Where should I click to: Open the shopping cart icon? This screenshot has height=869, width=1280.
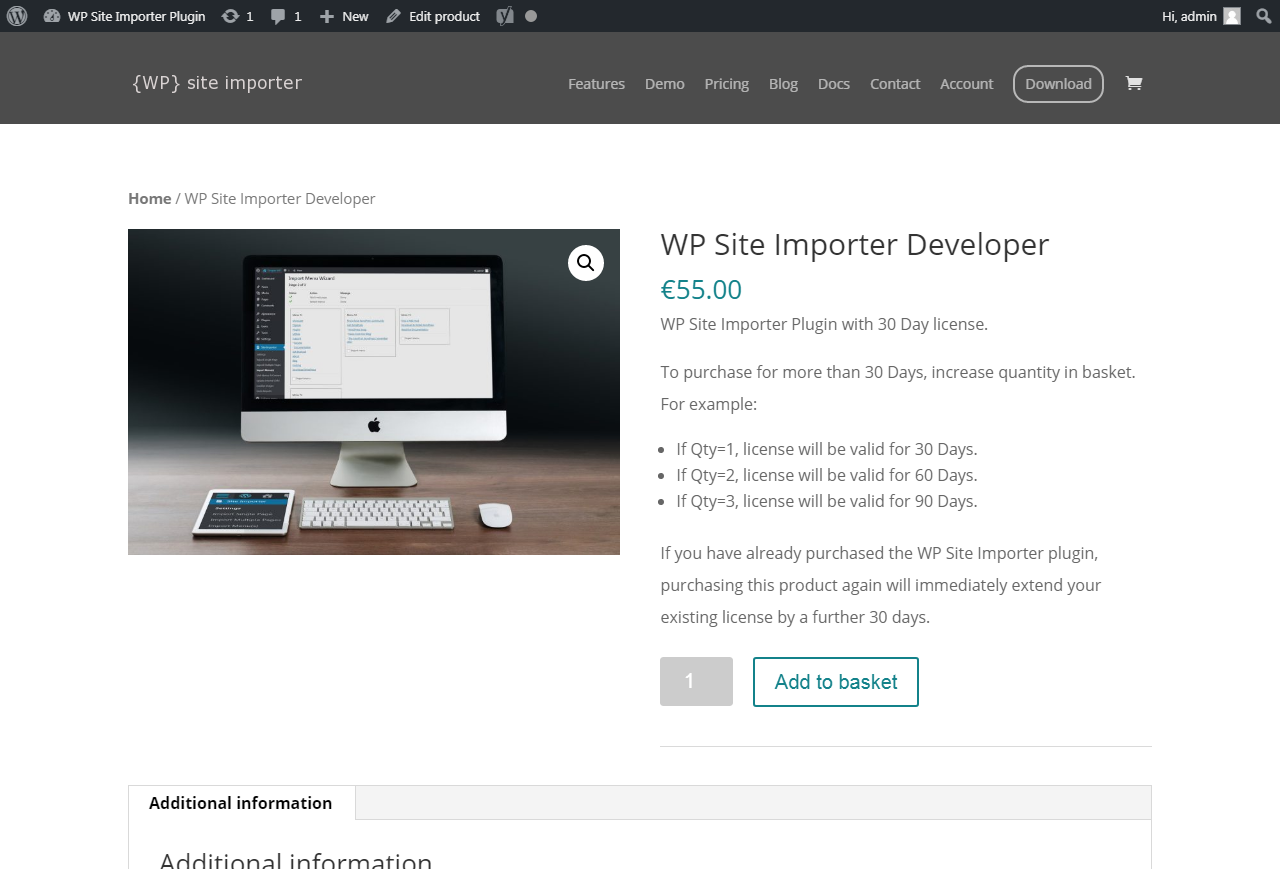[1133, 84]
